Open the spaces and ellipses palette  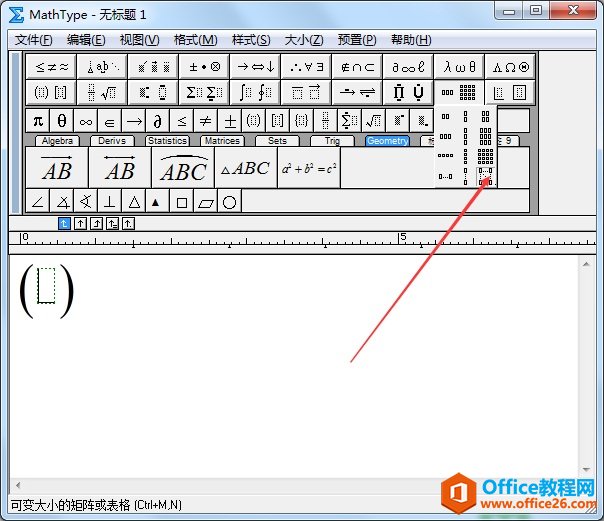tap(102, 67)
